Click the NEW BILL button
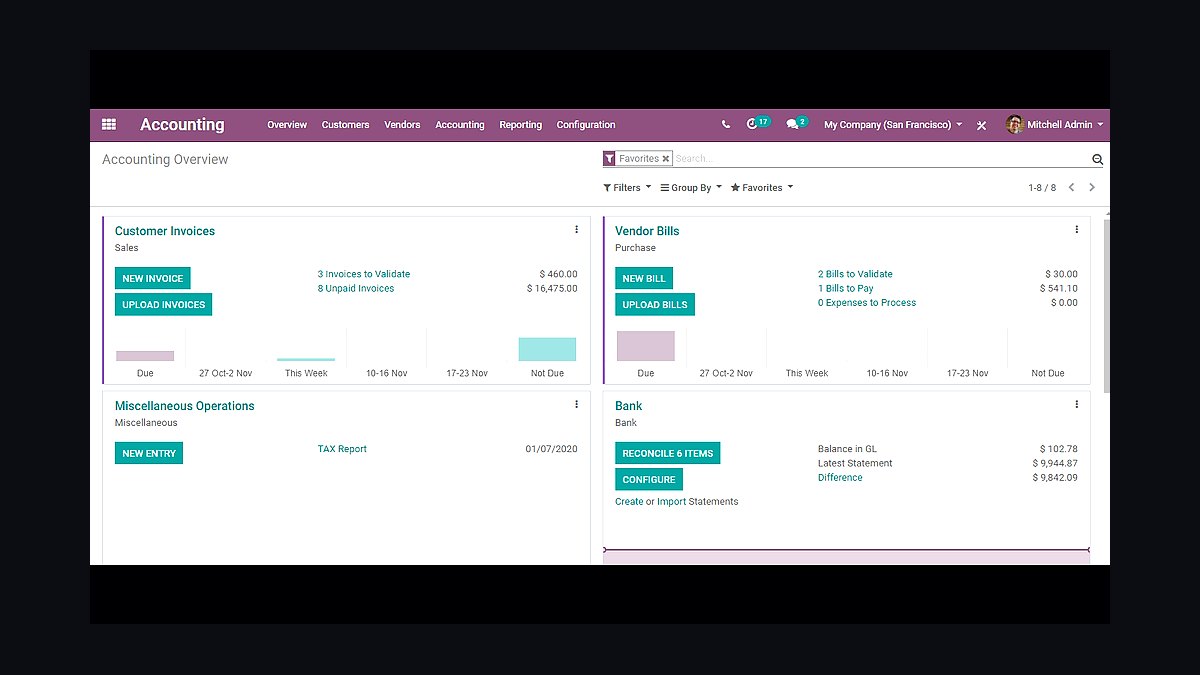1200x675 pixels. pos(644,278)
